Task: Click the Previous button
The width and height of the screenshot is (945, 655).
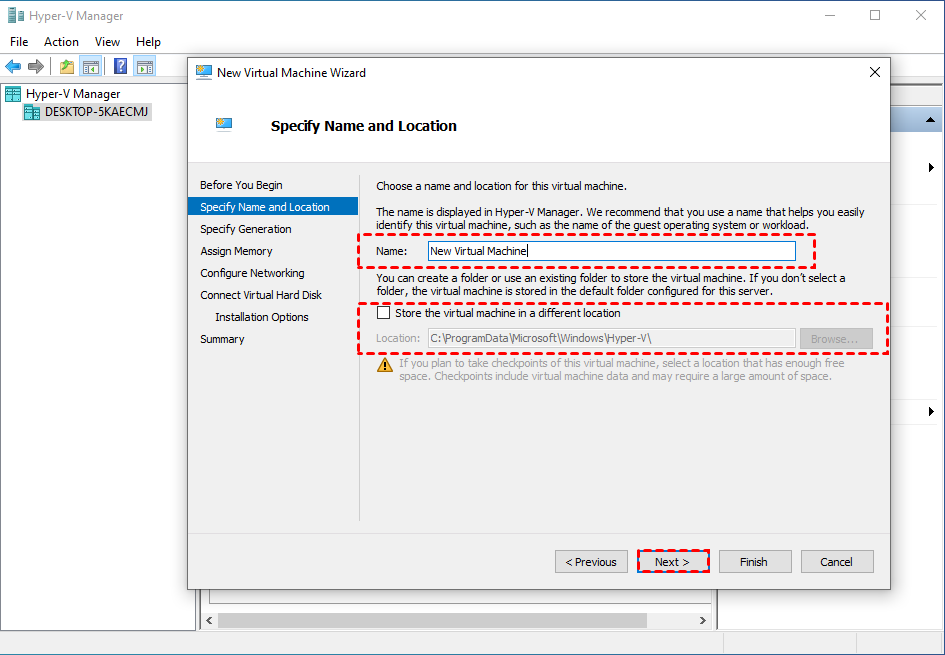Action: [x=591, y=562]
